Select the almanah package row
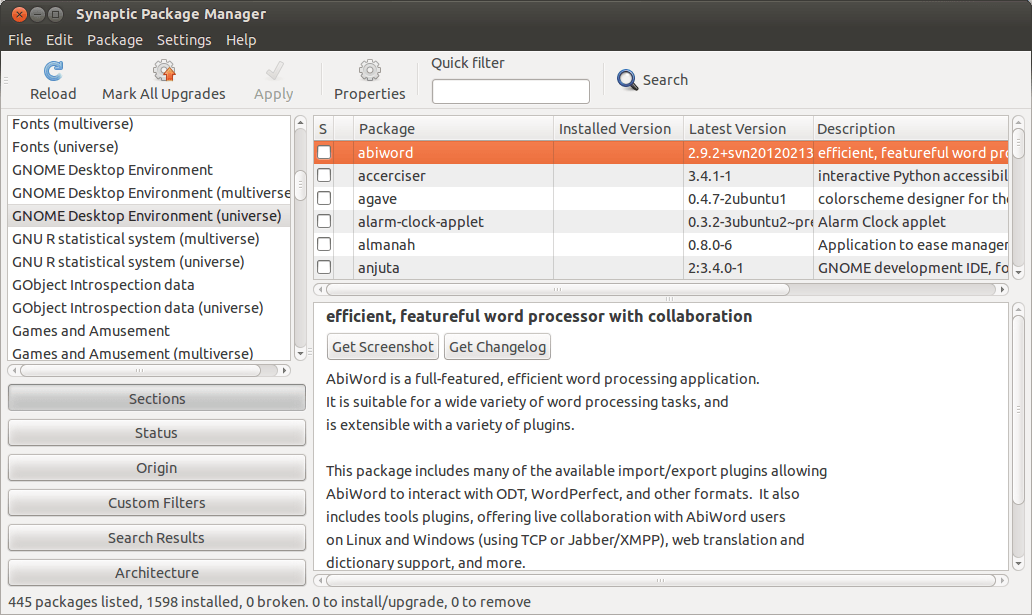The height and width of the screenshot is (615, 1032). point(661,244)
